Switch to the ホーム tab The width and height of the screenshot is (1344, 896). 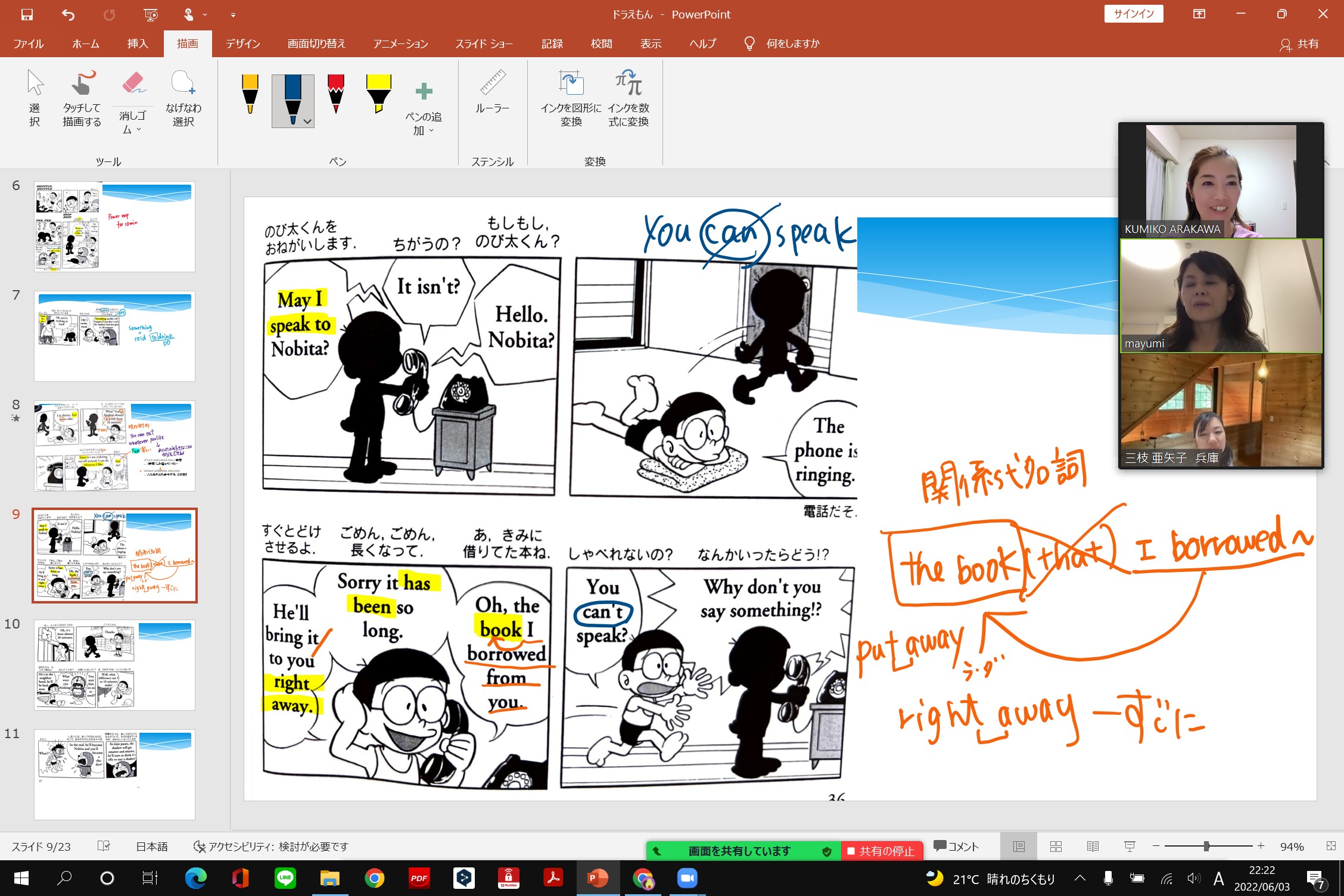[86, 43]
